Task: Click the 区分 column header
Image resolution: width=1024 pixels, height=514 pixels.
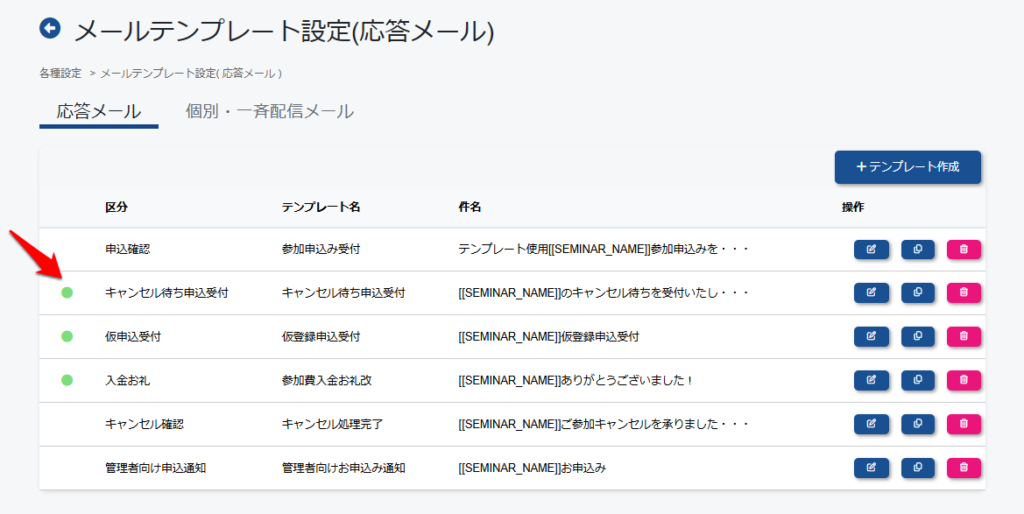Action: coord(116,207)
